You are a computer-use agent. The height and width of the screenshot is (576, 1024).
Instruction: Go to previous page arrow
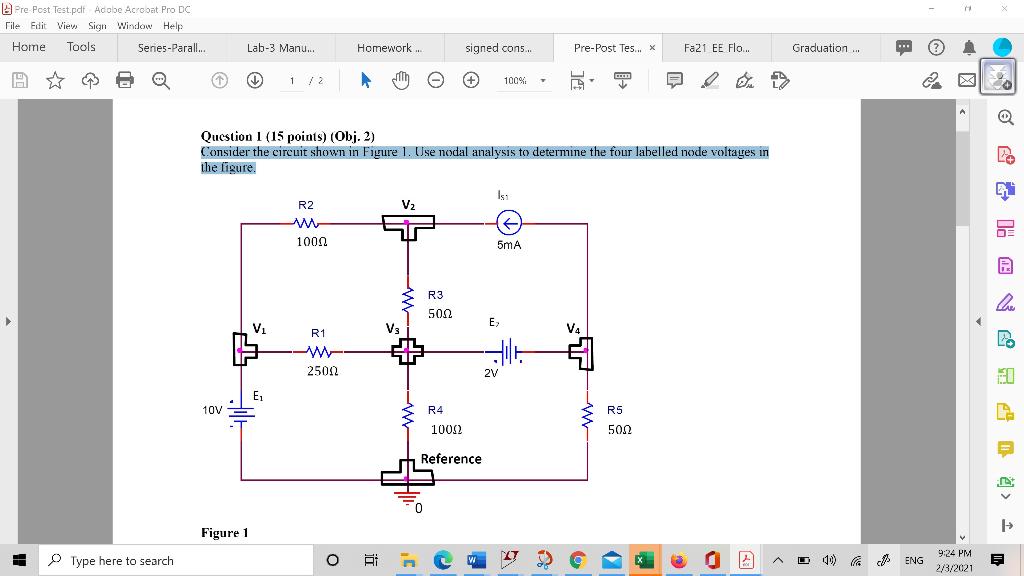219,80
